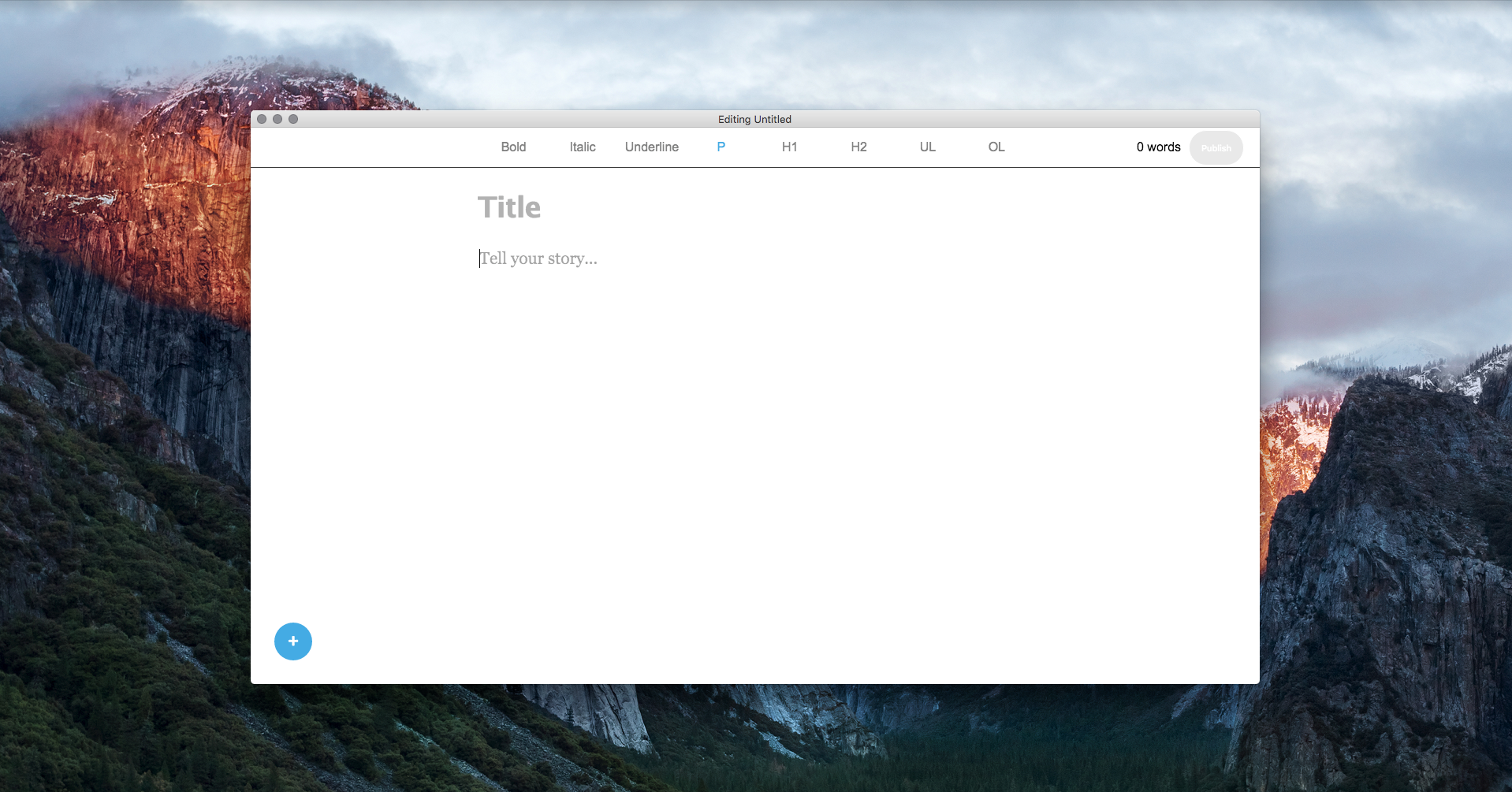The width and height of the screenshot is (1512, 792).
Task: Insert ordered list with OL
Action: click(996, 147)
